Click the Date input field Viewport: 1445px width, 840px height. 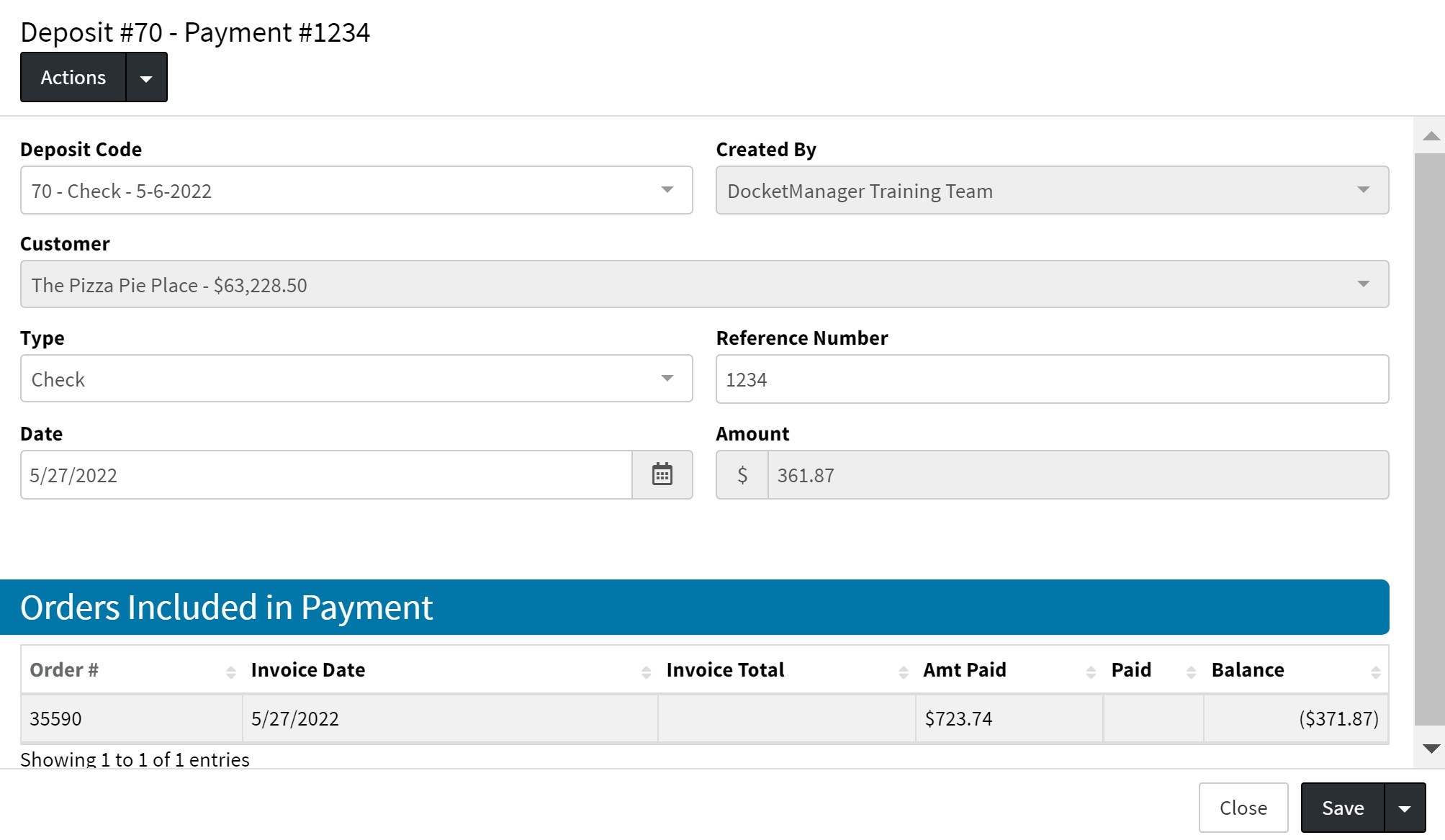(325, 475)
